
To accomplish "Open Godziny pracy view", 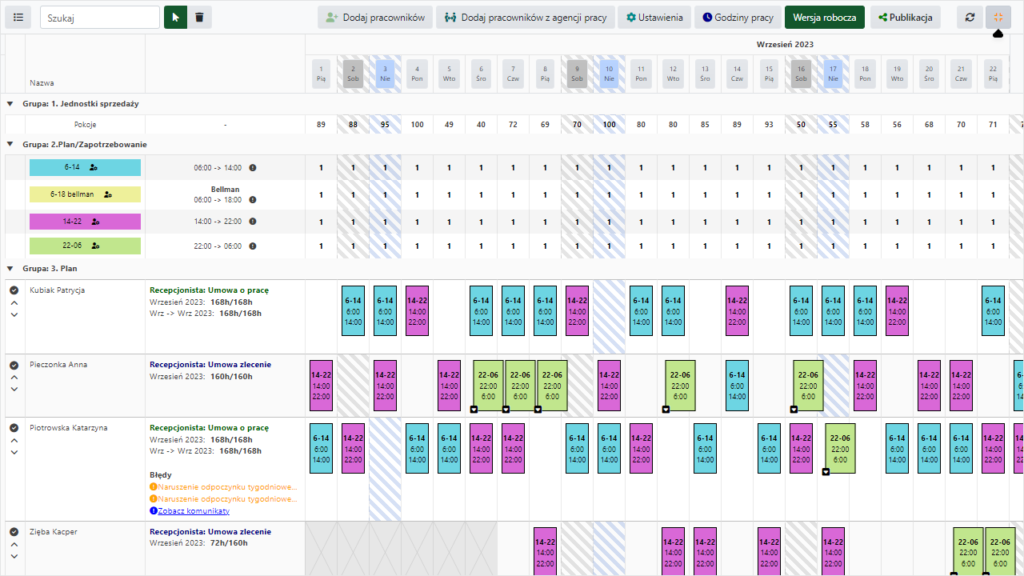I will point(738,17).
